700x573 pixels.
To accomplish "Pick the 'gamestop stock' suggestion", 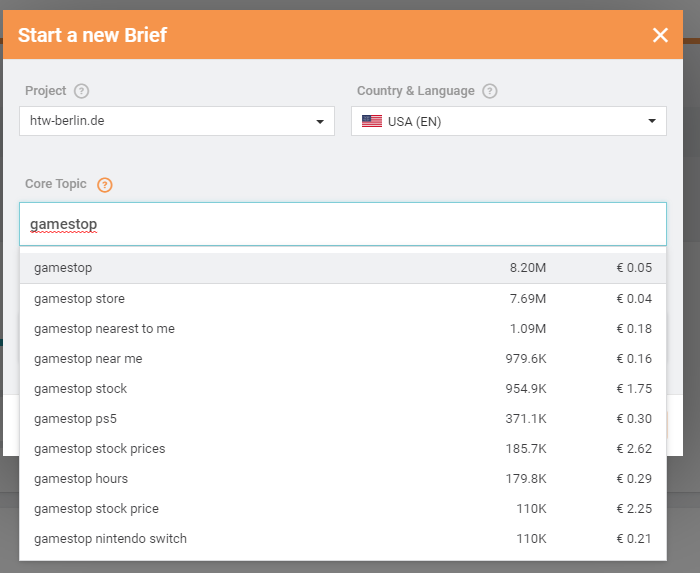I will pos(343,389).
